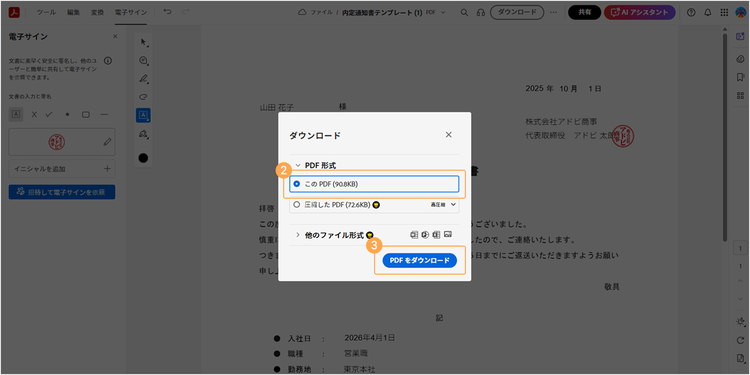Edit the saved signature with pencil icon

[108, 142]
